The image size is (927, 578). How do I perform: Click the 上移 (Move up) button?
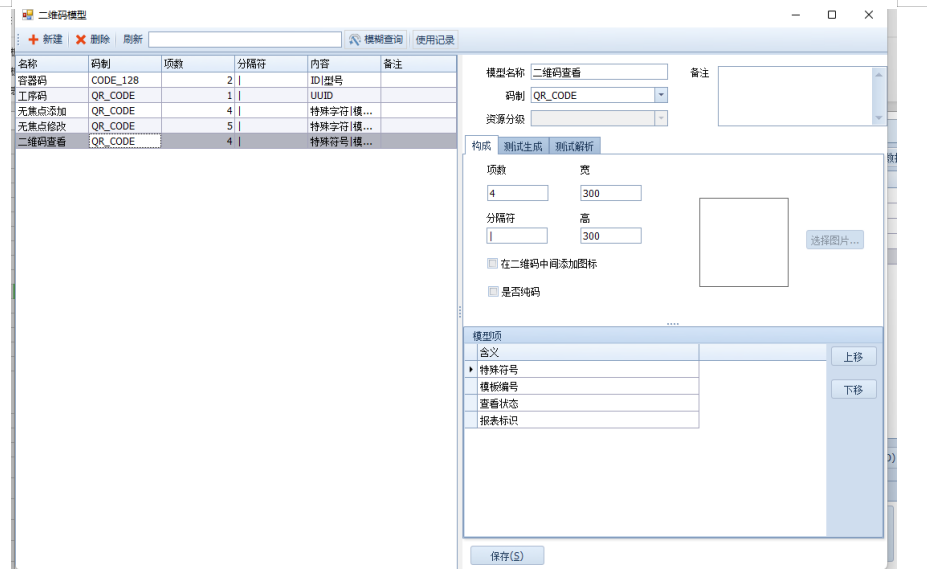[853, 356]
